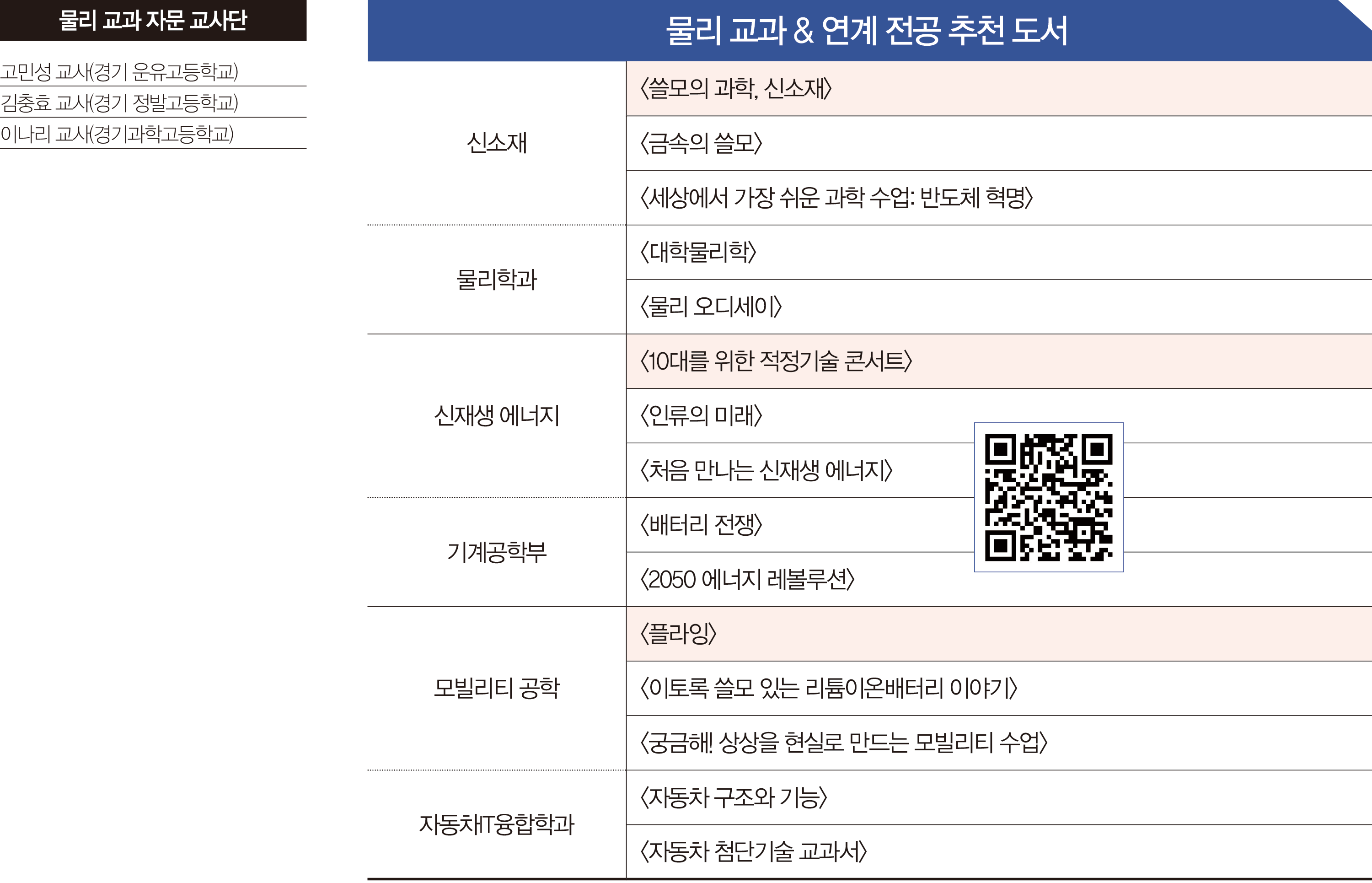Click the 물리학과 category cell
This screenshot has height=883, width=1372.
coord(496,279)
